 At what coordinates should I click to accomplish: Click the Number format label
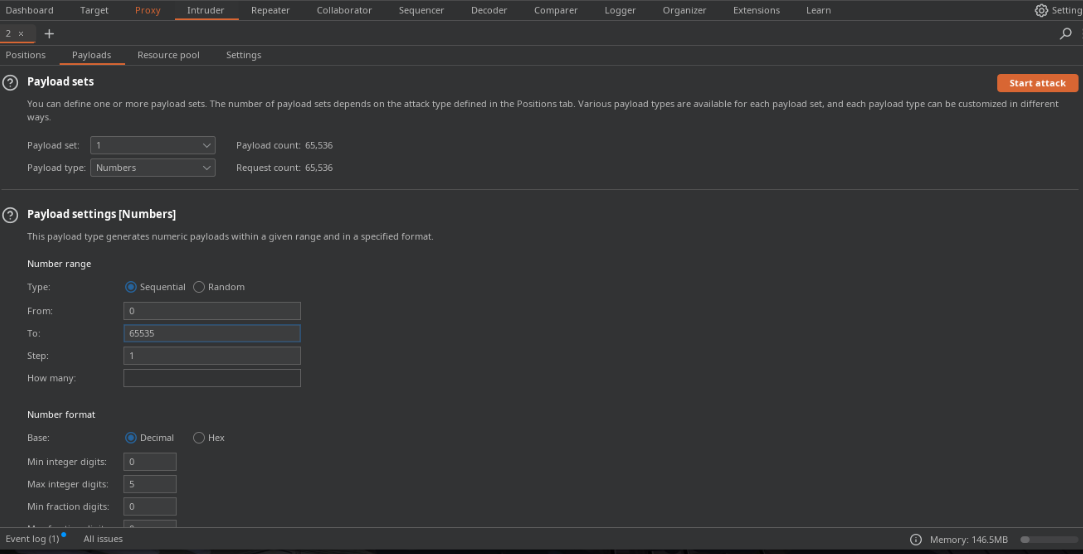pos(61,414)
